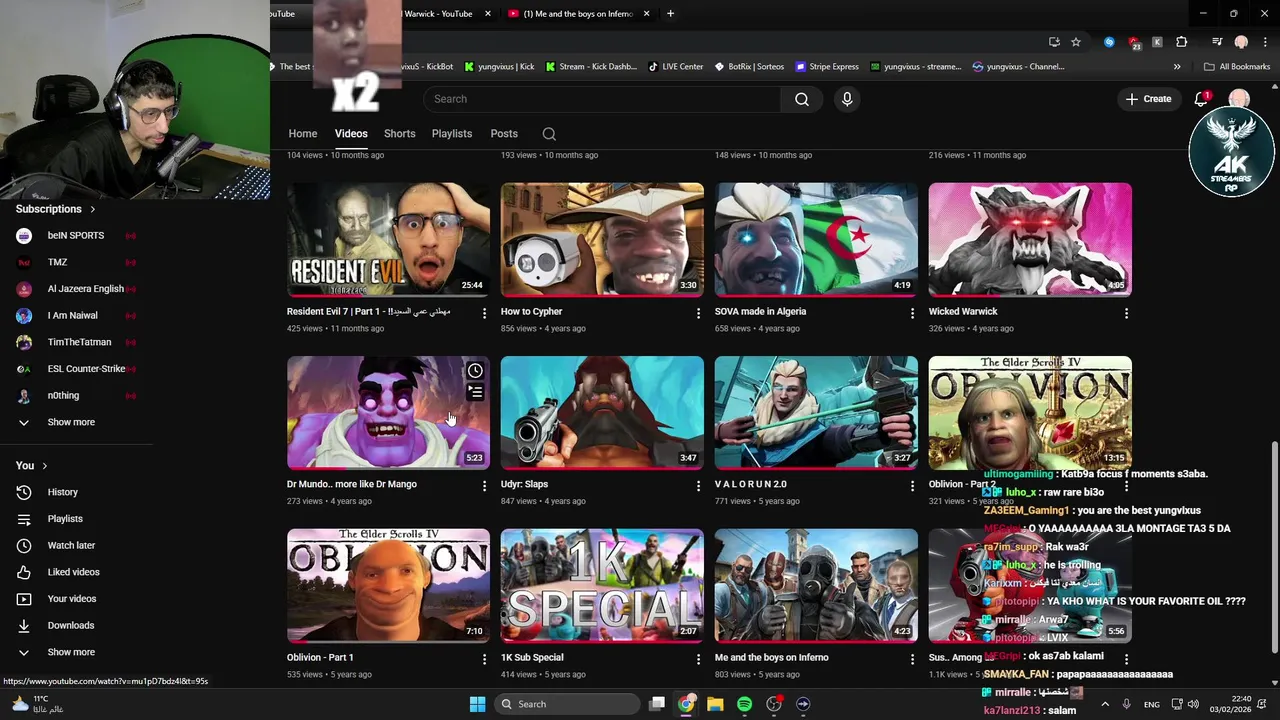
Task: Open three-dot menu for Udyr: Slaps
Action: tap(698, 486)
